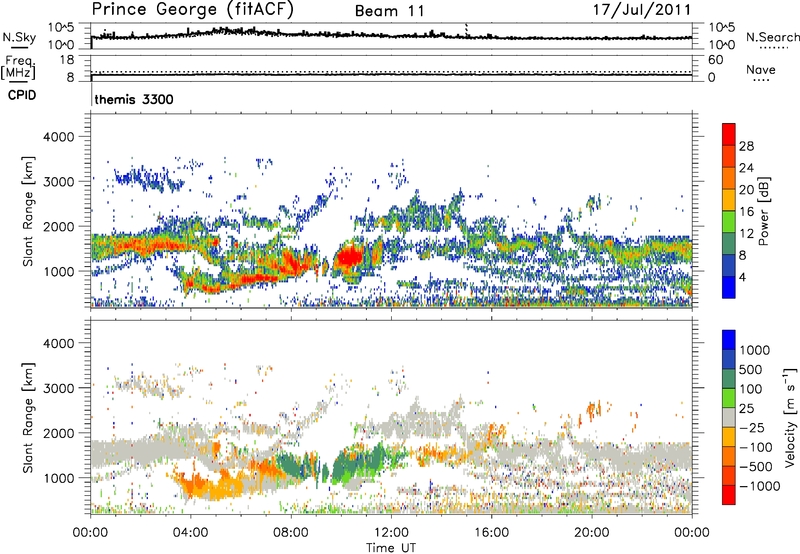Click the "-500" label on velocity colorbar
The image size is (800, 554).
pyautogui.click(x=756, y=467)
